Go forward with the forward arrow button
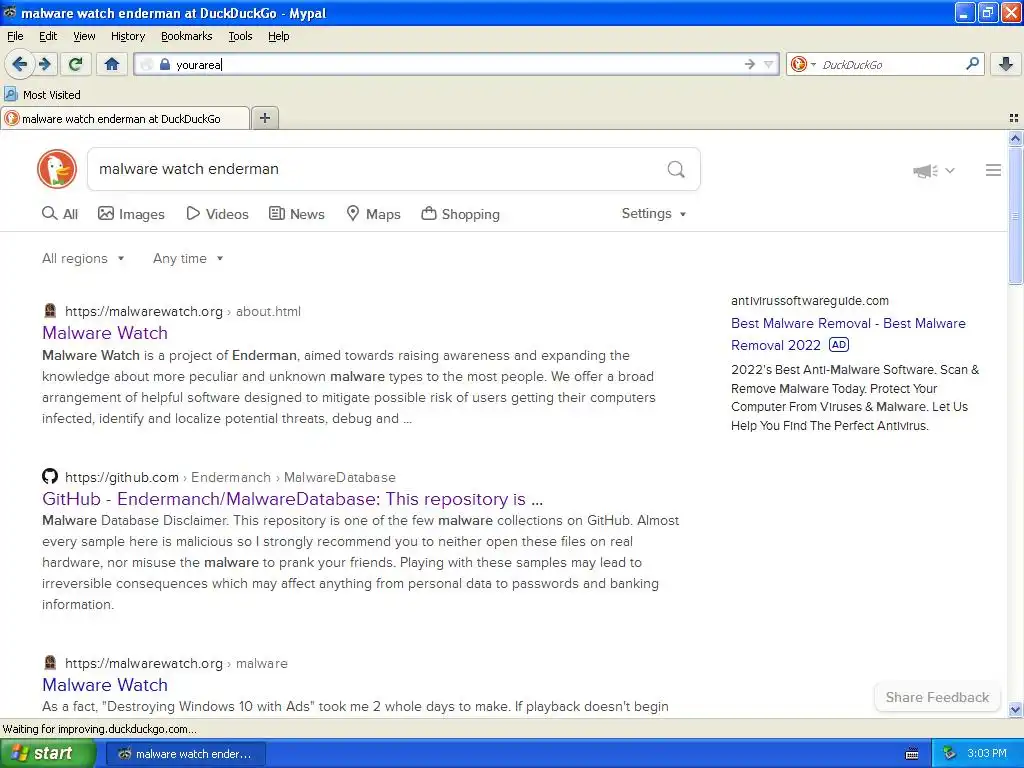 coord(44,64)
